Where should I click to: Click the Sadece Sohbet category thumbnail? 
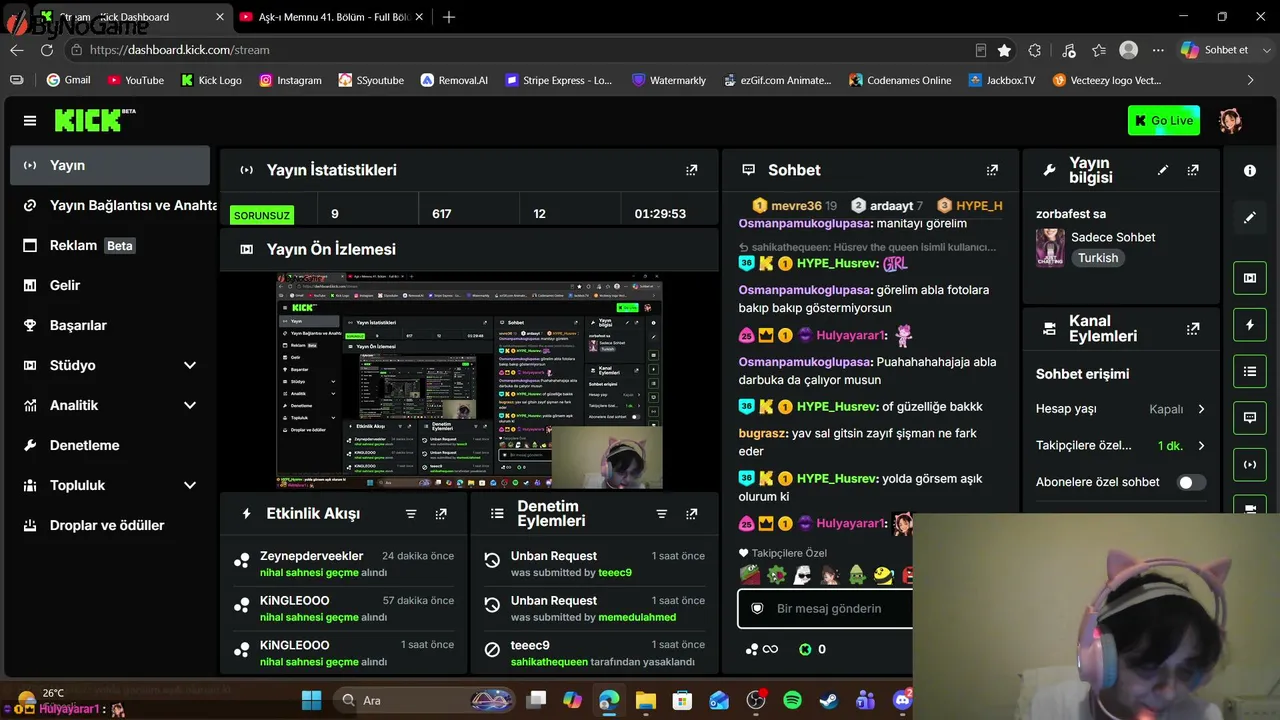coord(1050,247)
